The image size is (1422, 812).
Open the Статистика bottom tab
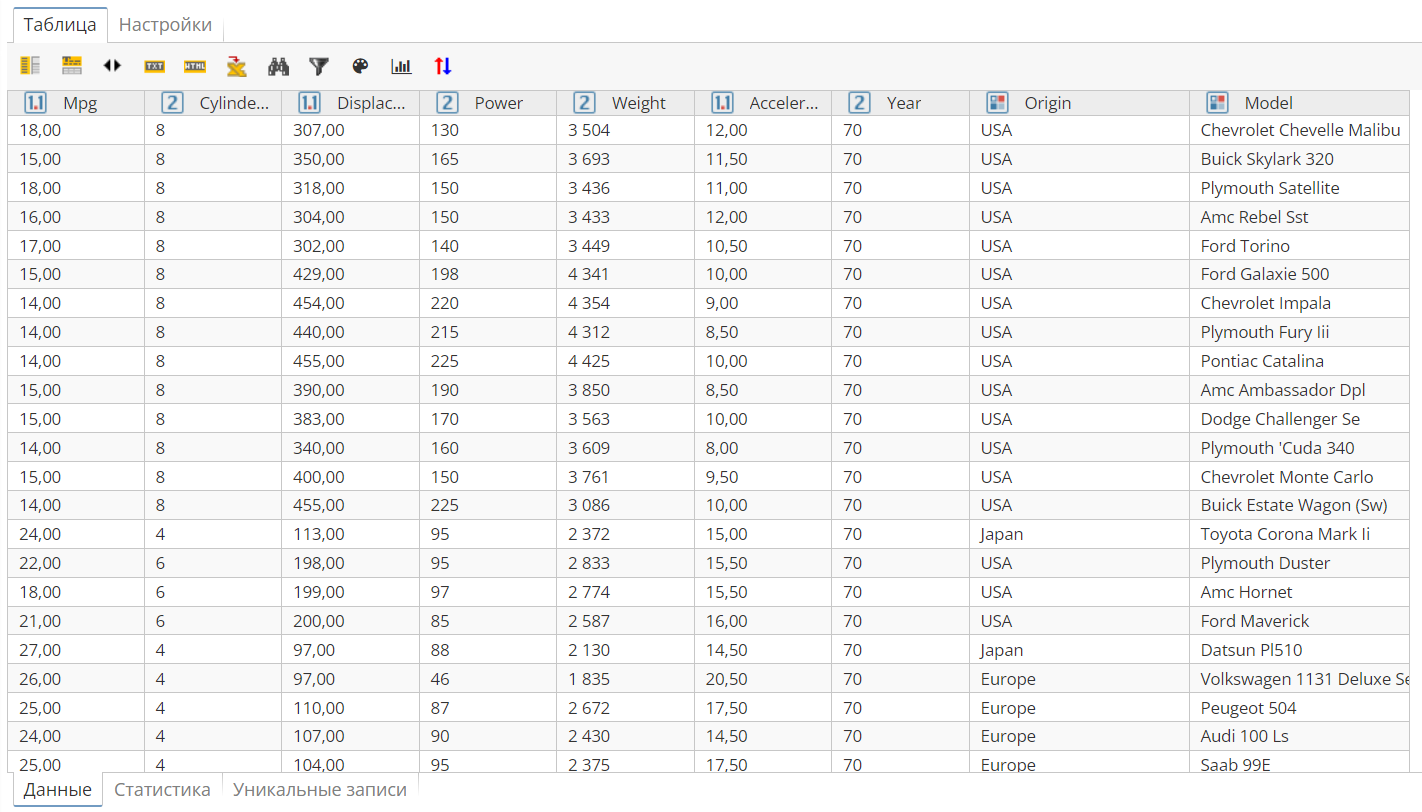(x=162, y=789)
